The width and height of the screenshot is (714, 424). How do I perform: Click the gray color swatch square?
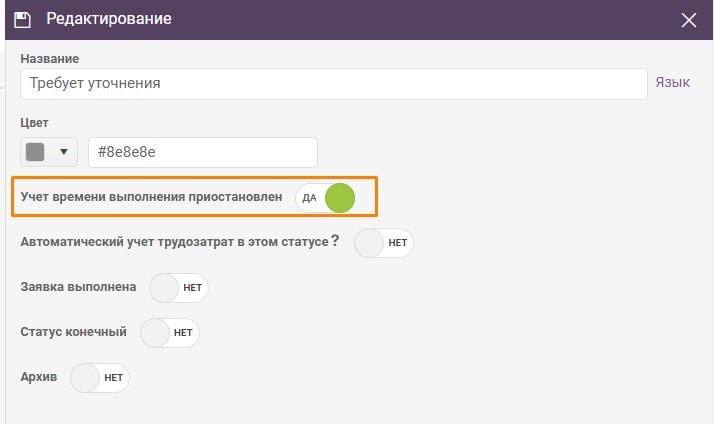[x=35, y=152]
